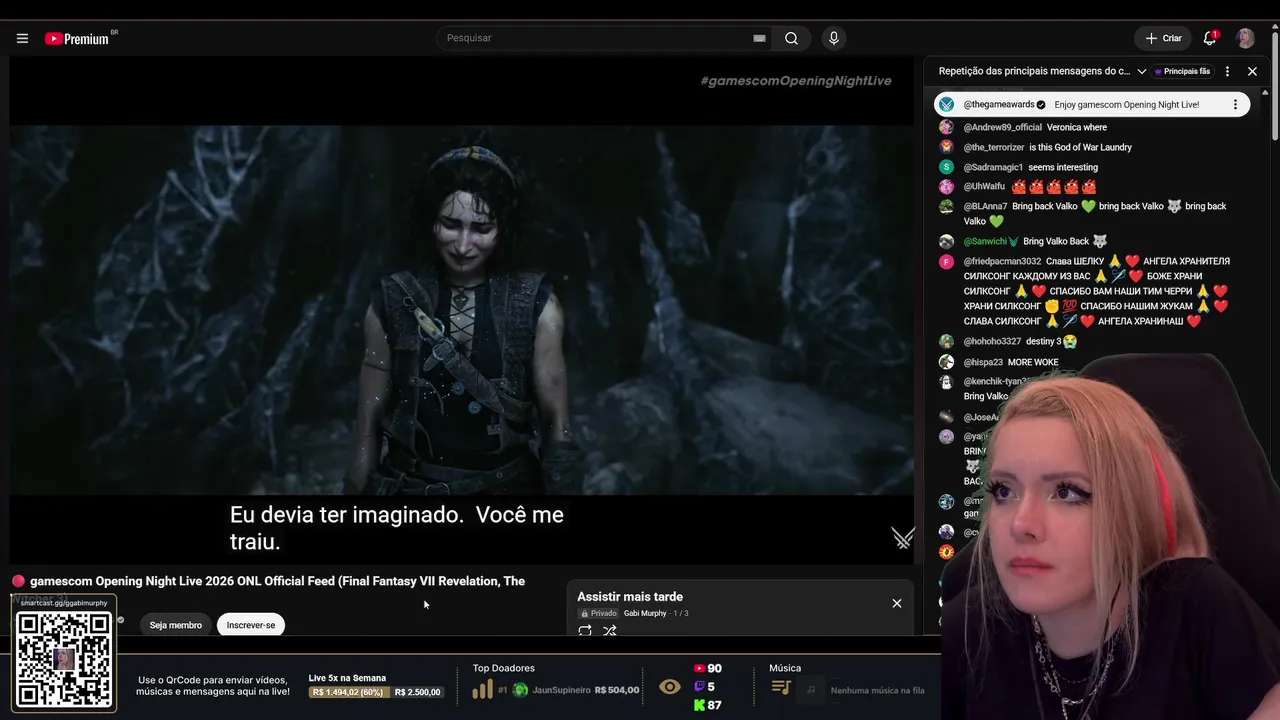Click @BLAnna7 chat avatar
Viewport: 1280px width, 720px height.
(946, 207)
